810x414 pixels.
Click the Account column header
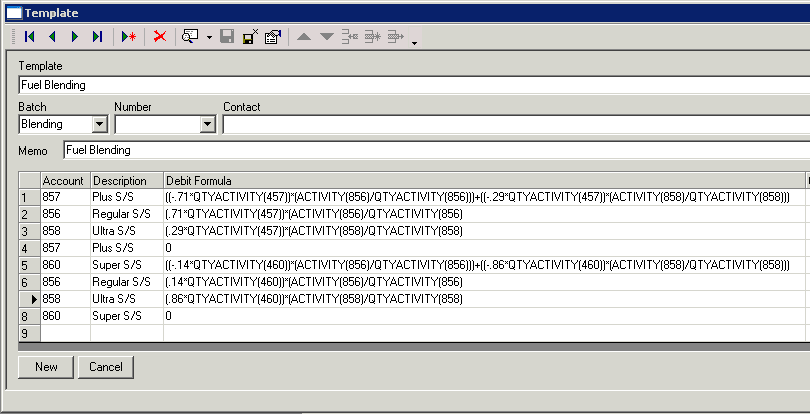coord(65,181)
